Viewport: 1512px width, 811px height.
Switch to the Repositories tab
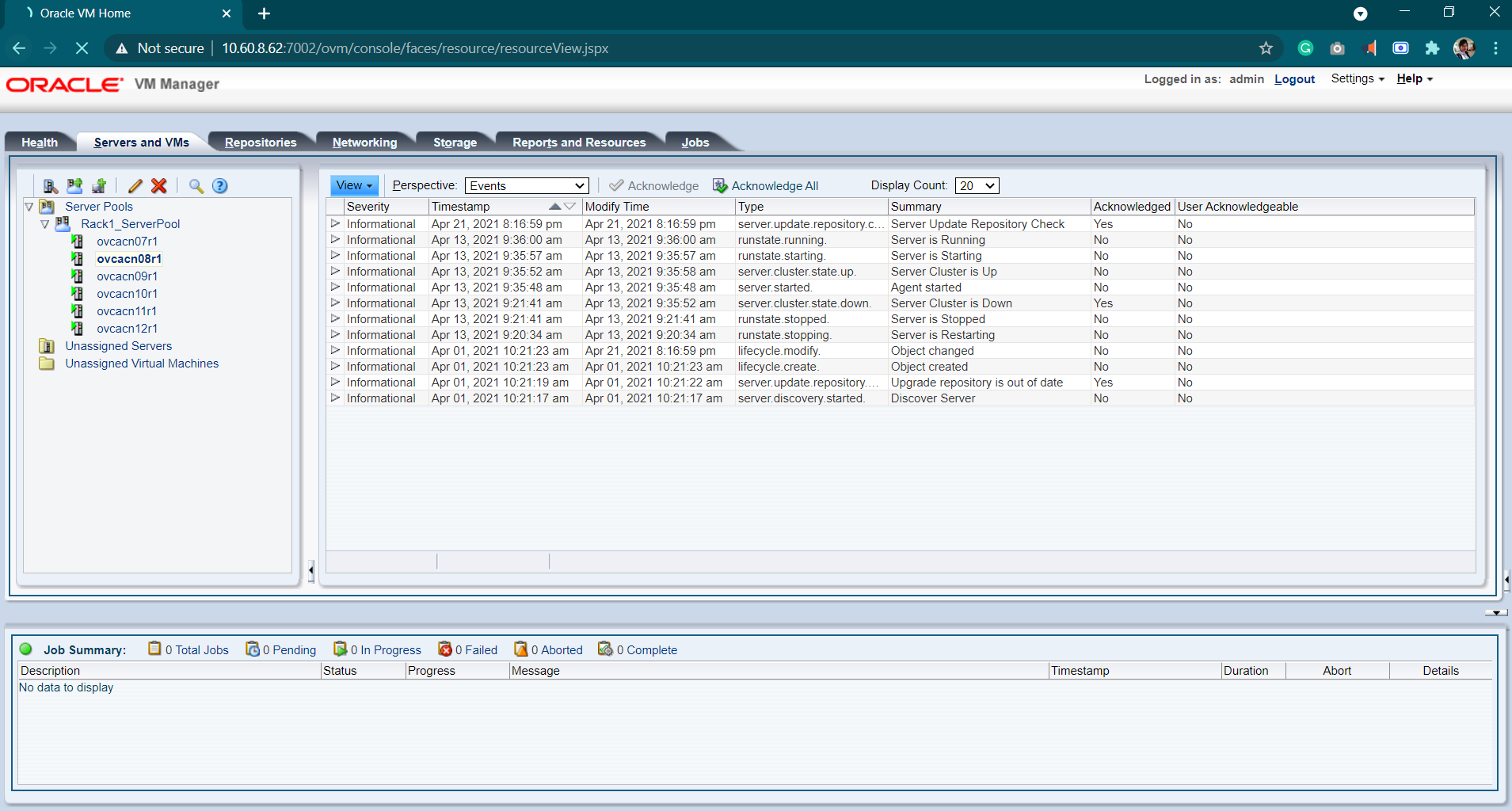(x=261, y=143)
